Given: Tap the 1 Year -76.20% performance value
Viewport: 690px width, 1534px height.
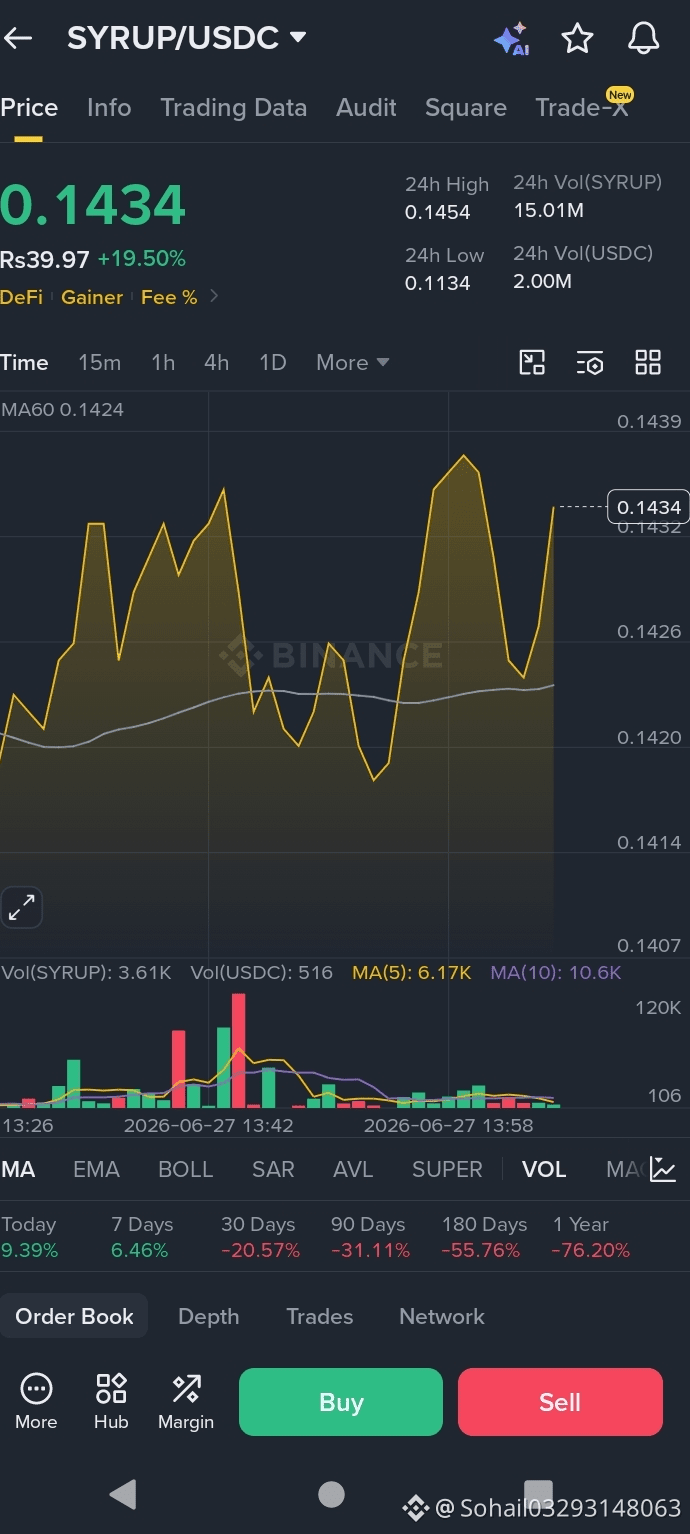Looking at the screenshot, I should [x=591, y=1250].
